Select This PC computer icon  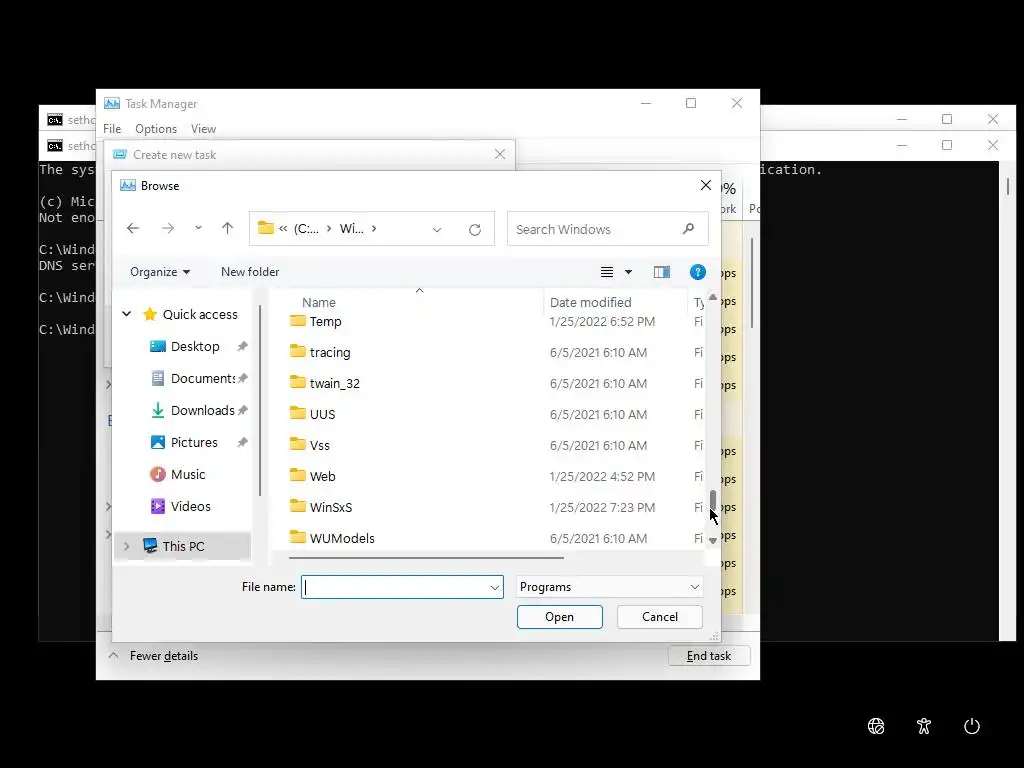(150, 545)
